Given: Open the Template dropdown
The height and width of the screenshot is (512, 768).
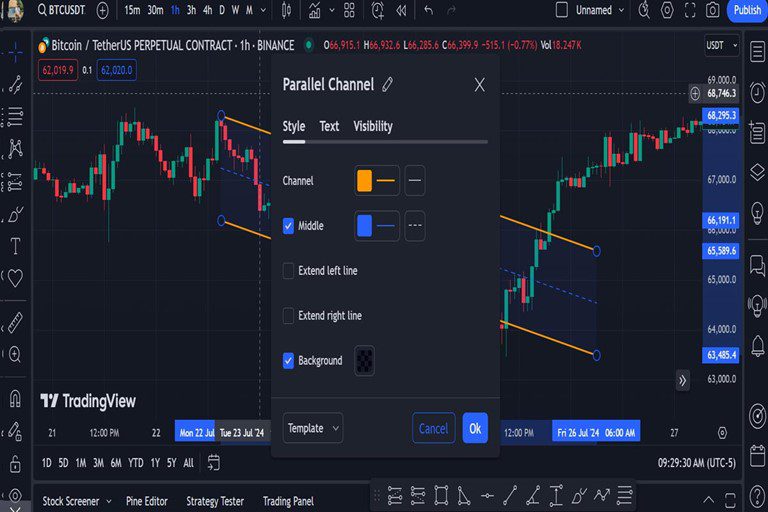Looking at the screenshot, I should click(x=312, y=428).
